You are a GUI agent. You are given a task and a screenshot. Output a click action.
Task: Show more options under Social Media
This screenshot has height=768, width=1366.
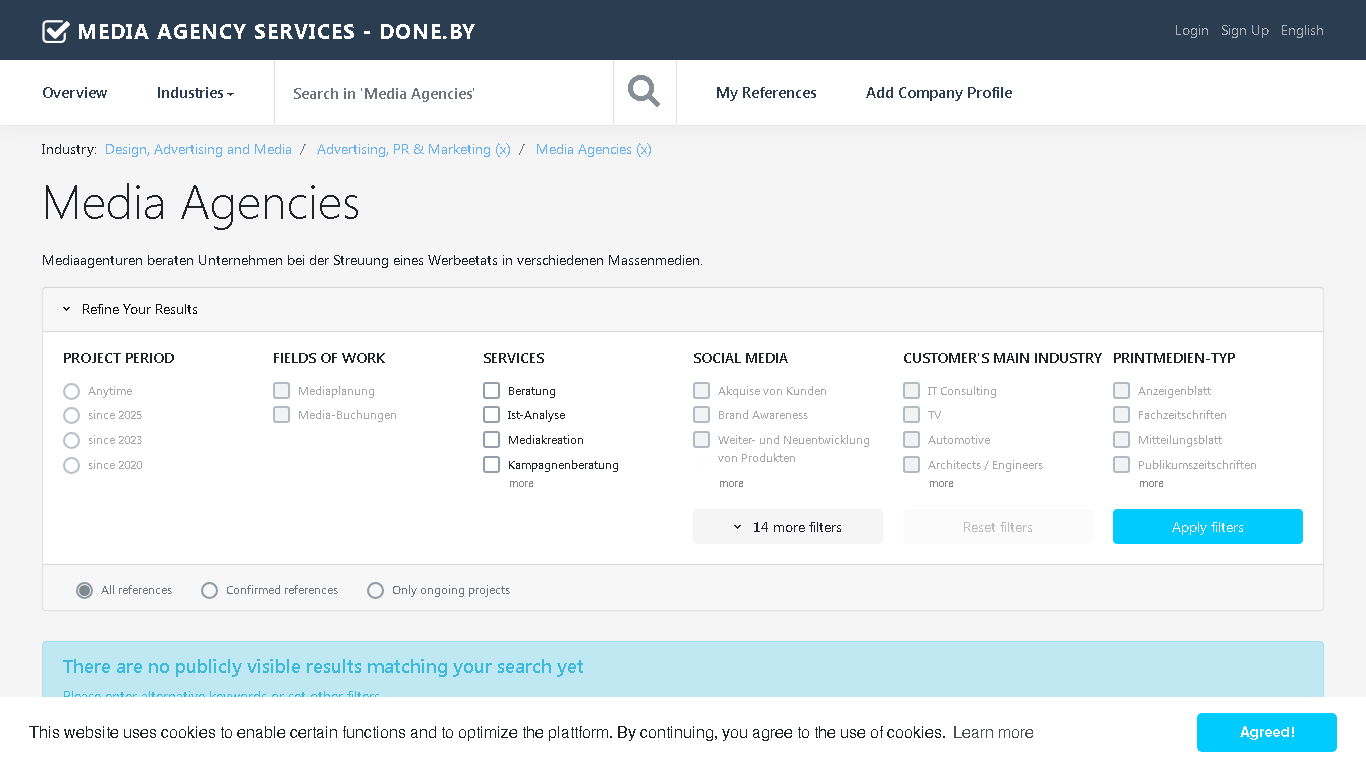tap(731, 483)
